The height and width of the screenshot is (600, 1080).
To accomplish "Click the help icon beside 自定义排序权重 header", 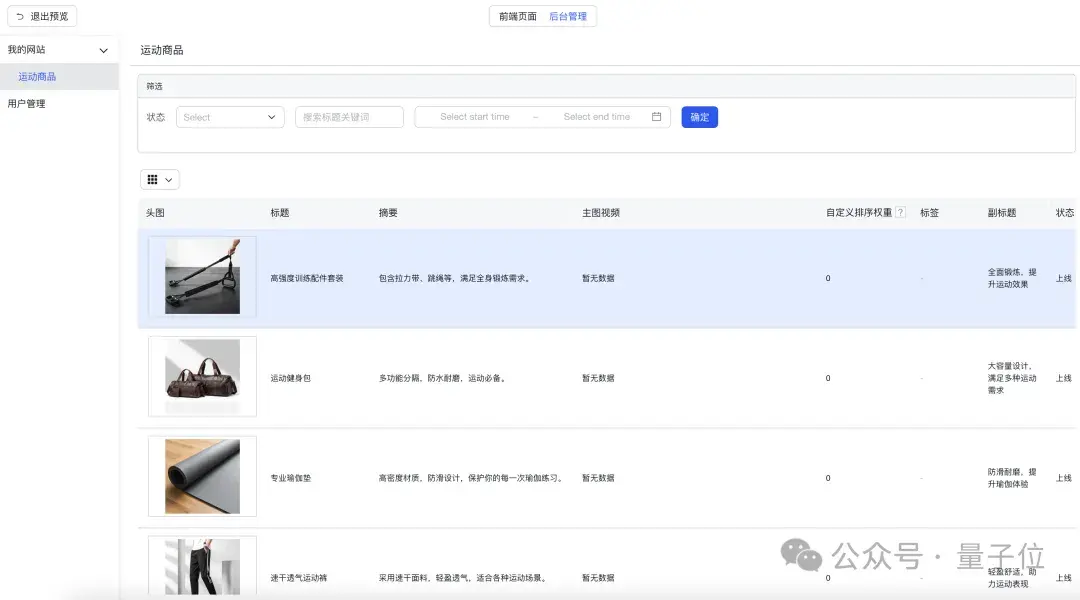I will (x=901, y=211).
